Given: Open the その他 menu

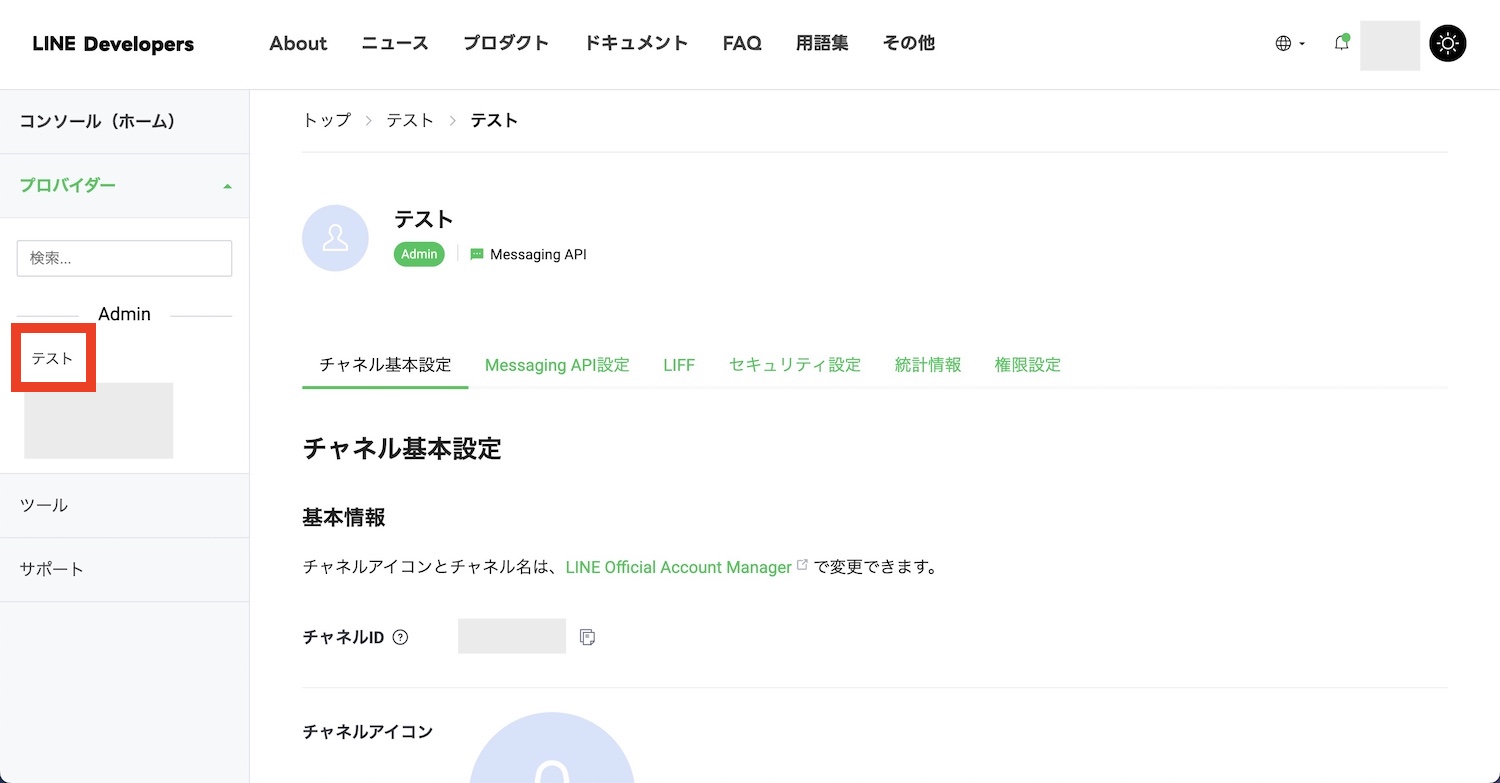Looking at the screenshot, I should pos(909,43).
